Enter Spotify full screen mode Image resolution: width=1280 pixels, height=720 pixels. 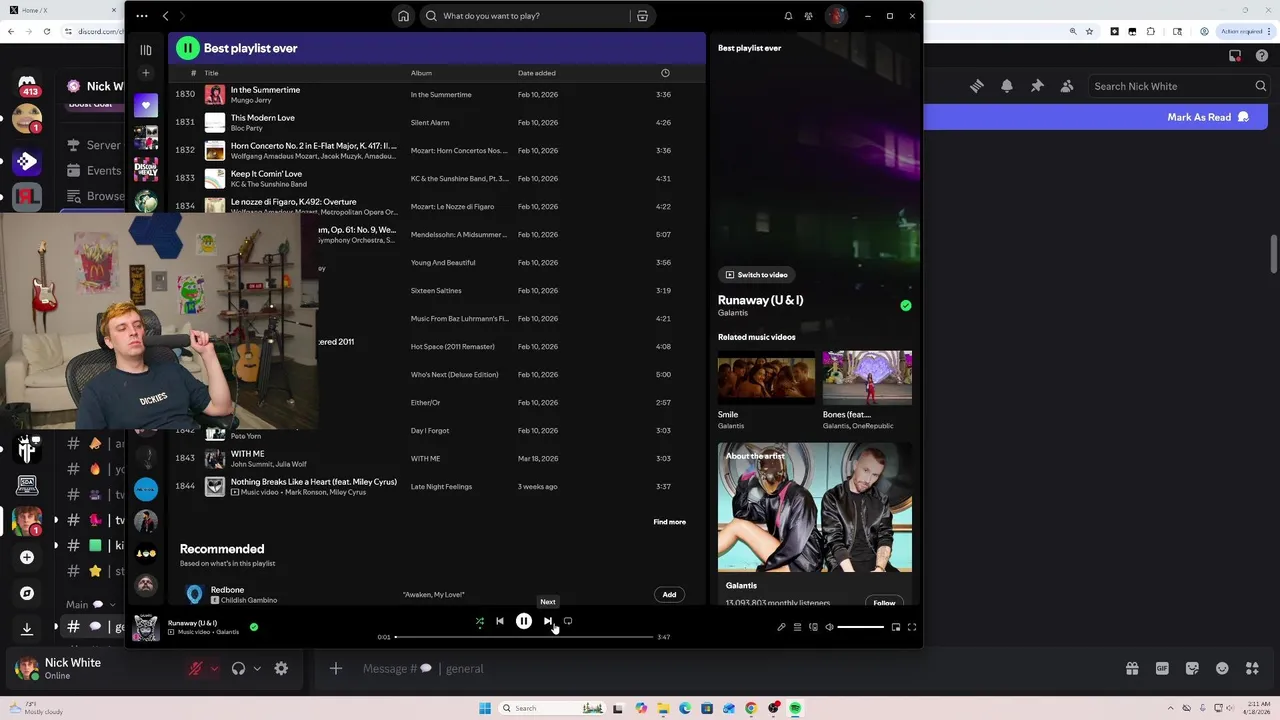point(912,627)
